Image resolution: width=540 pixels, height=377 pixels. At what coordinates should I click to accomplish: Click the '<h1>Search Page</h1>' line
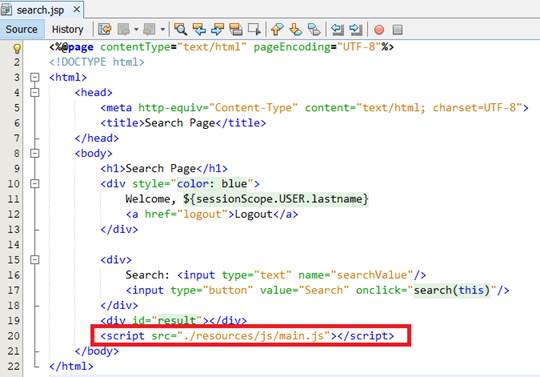pos(164,168)
